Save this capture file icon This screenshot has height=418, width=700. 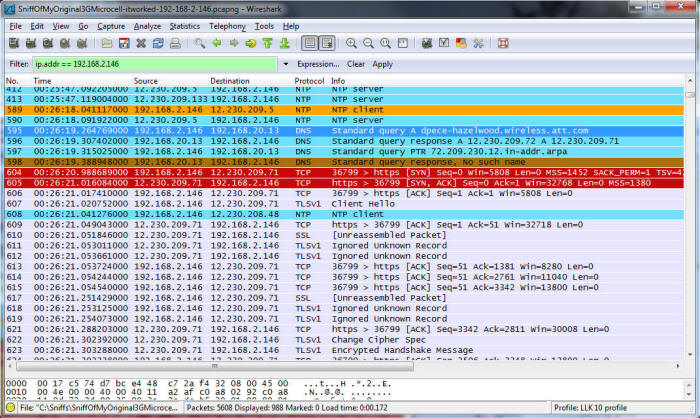coord(124,43)
